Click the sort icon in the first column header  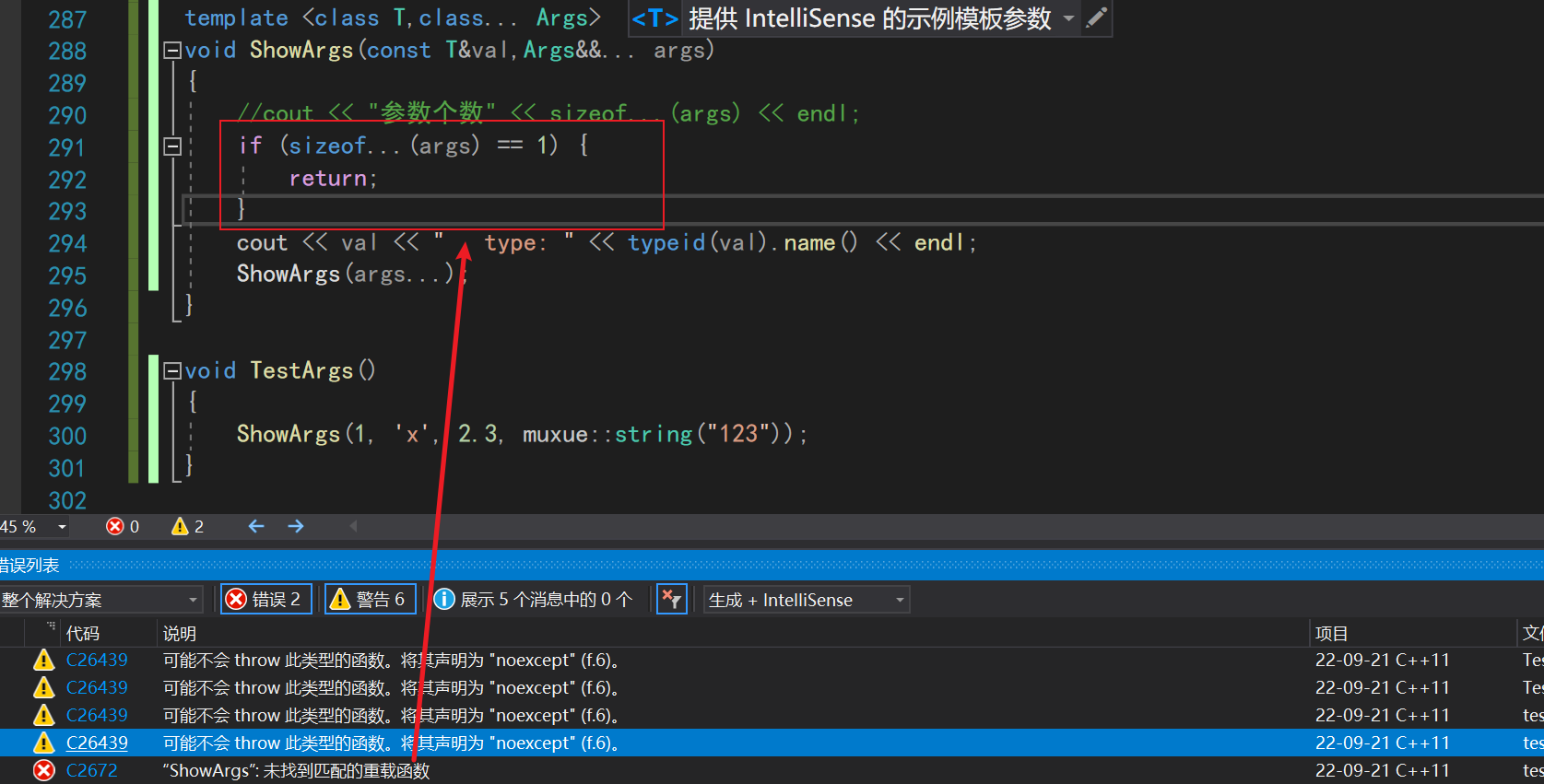pos(51,626)
